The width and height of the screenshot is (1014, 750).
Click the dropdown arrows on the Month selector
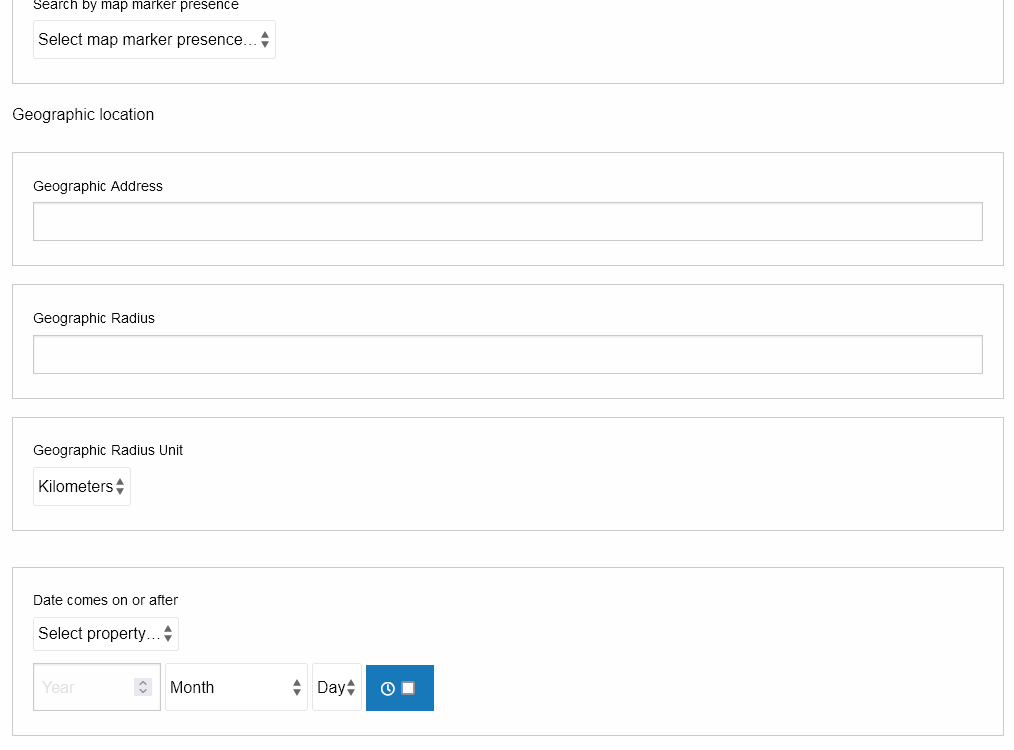(297, 687)
